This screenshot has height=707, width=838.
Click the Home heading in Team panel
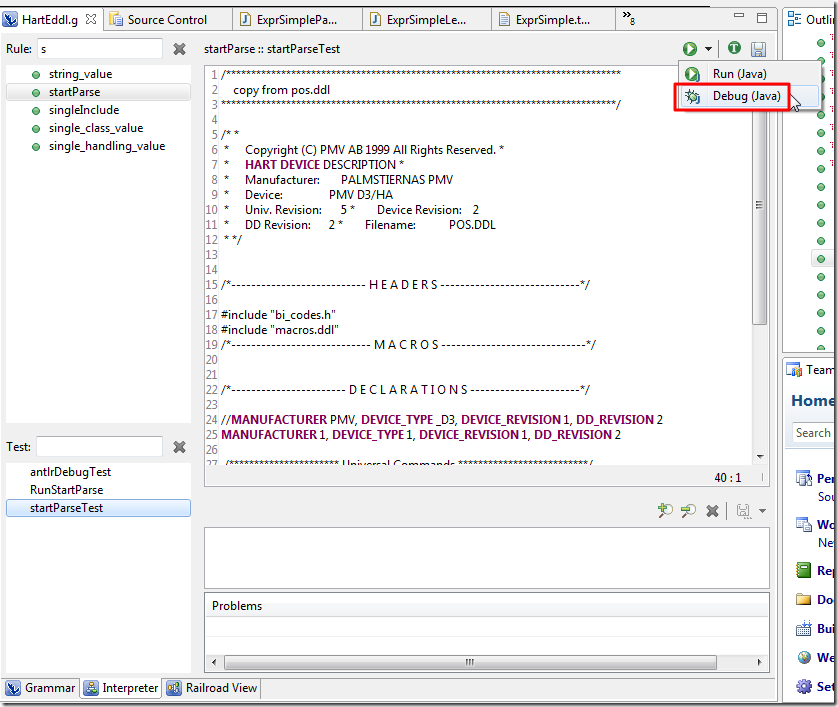click(812, 400)
